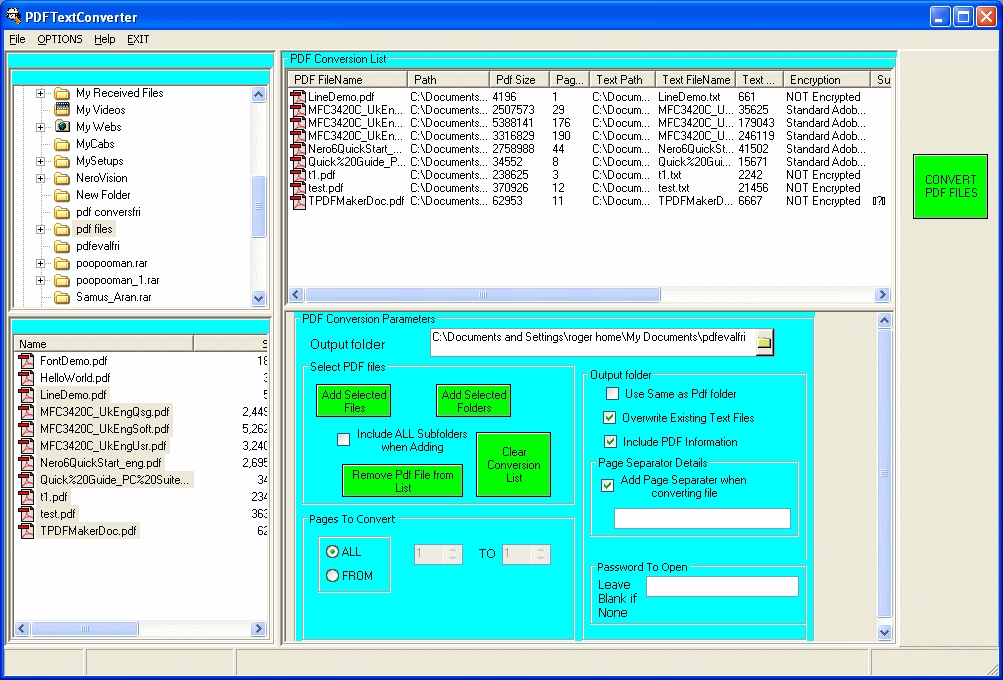Click Clear Conversion List
Screen dimensions: 1003x680
[x=513, y=464]
